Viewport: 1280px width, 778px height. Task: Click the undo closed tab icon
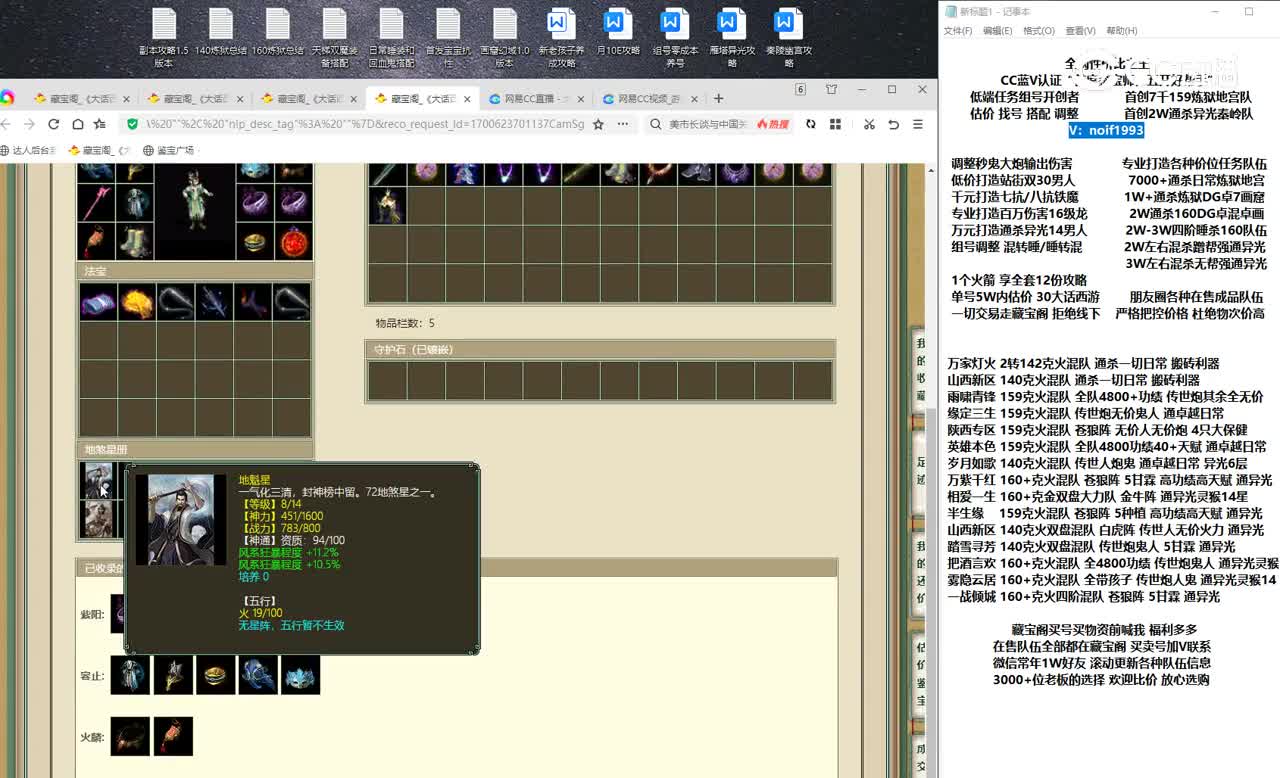pos(893,124)
